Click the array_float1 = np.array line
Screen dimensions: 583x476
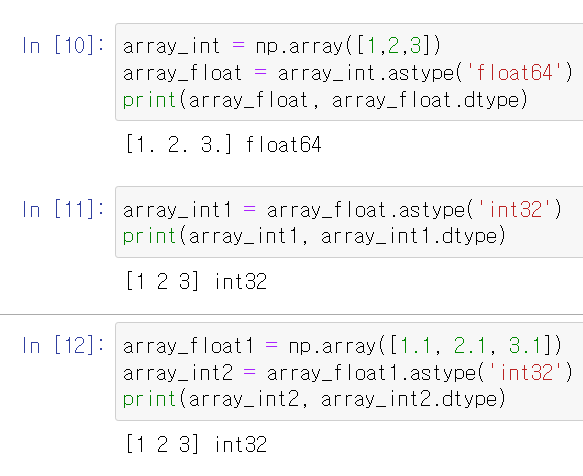pos(342,346)
